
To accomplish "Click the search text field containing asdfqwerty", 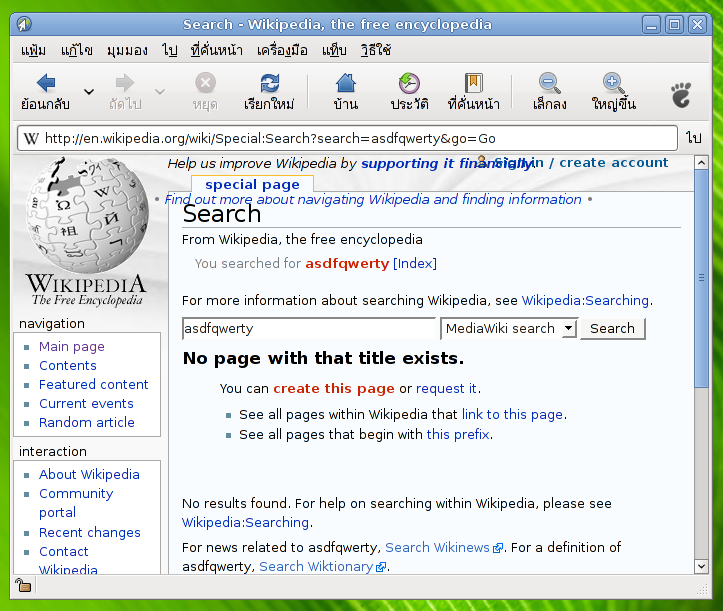I will pos(308,328).
